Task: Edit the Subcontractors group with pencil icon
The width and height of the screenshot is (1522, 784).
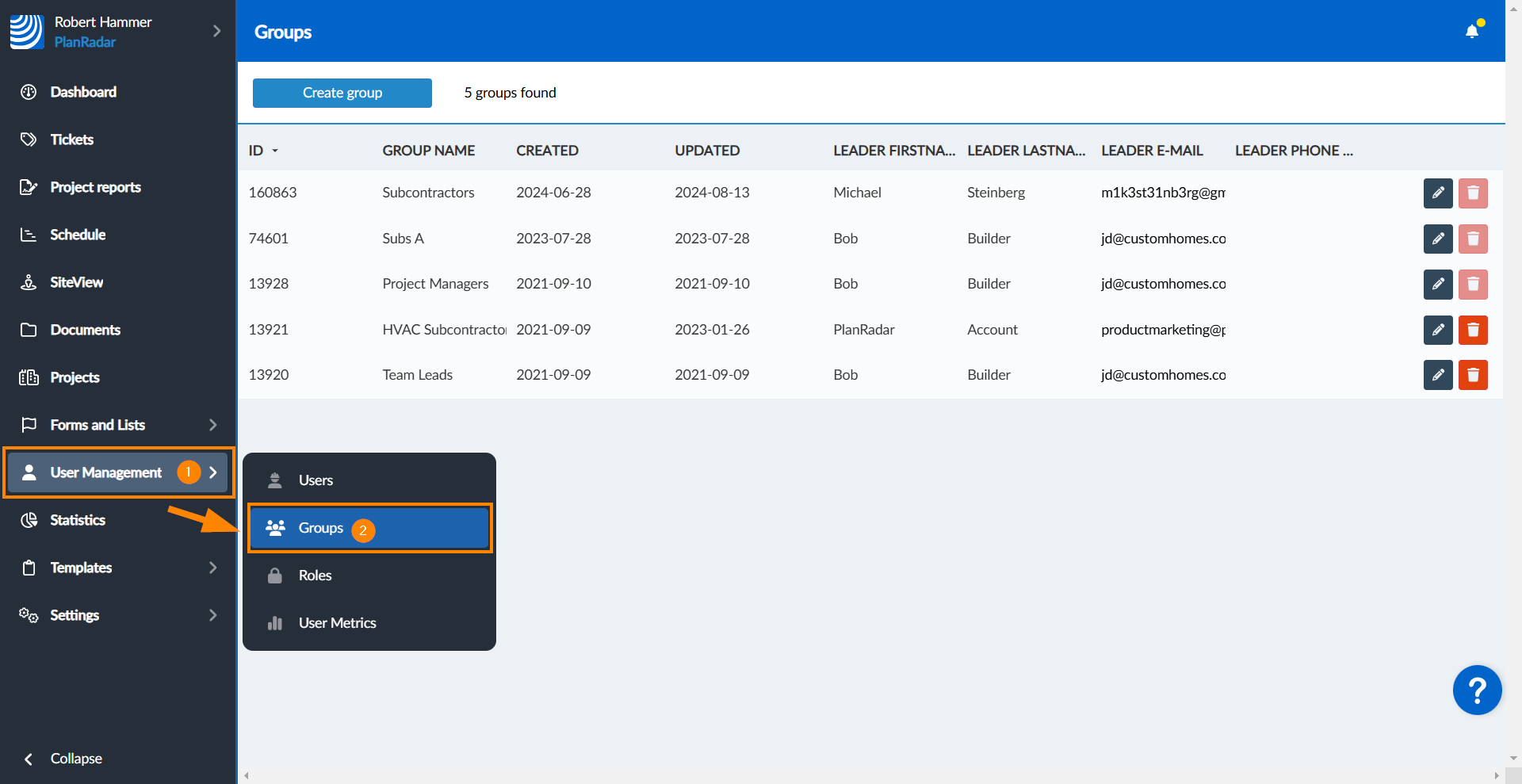Action: pos(1438,193)
